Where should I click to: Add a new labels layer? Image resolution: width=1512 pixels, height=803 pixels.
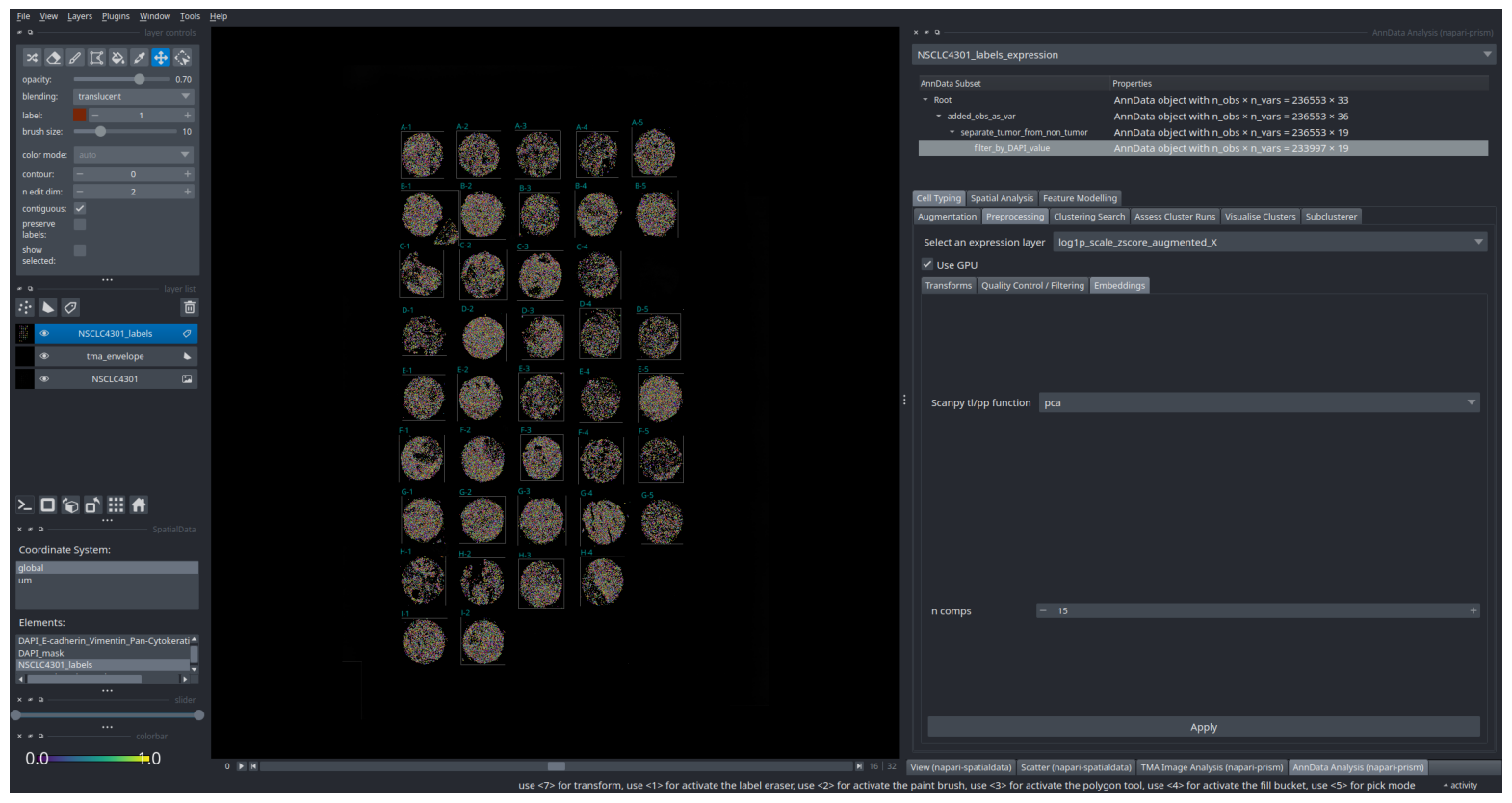coord(70,307)
